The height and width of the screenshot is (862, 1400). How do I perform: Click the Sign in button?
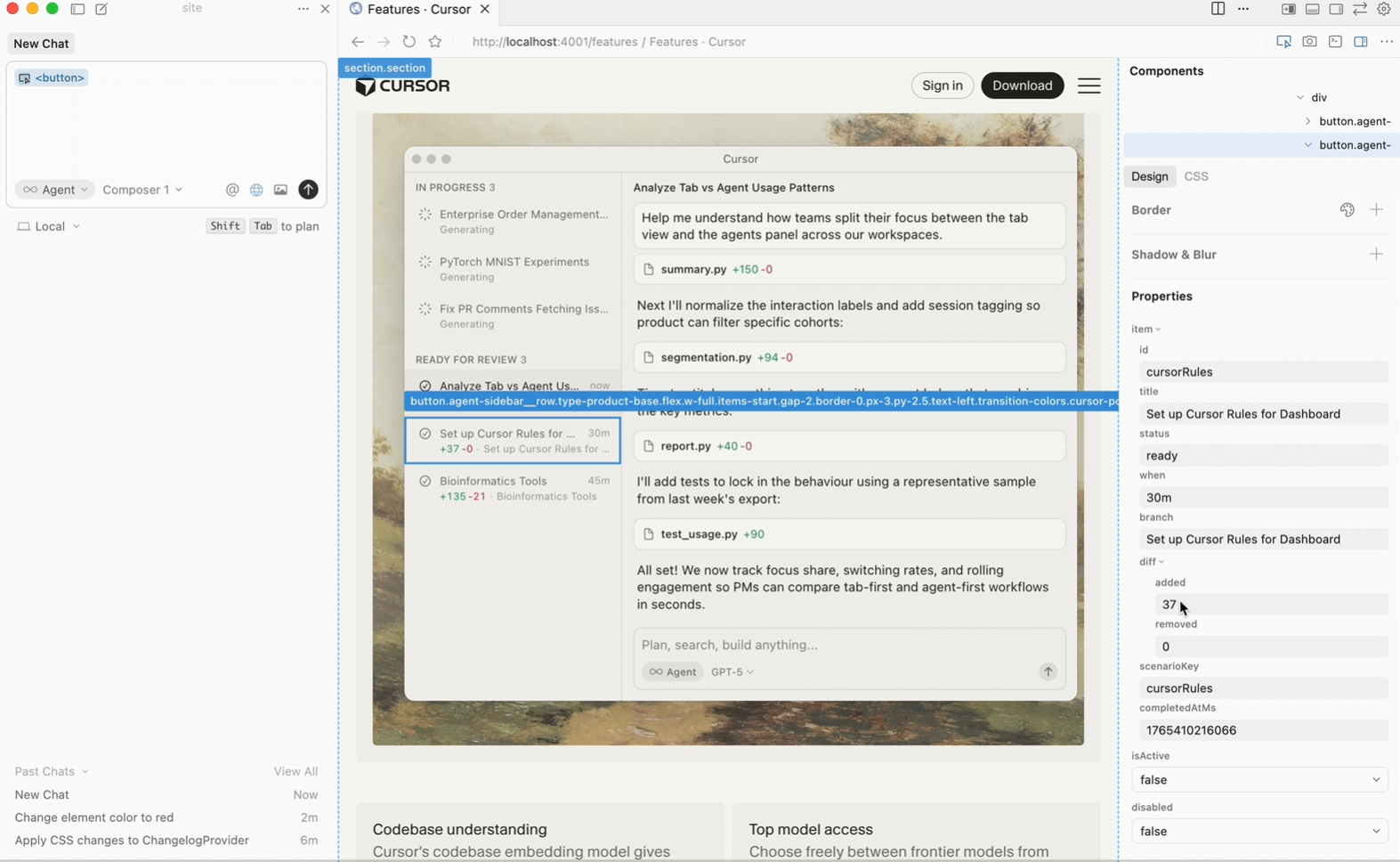click(x=943, y=85)
